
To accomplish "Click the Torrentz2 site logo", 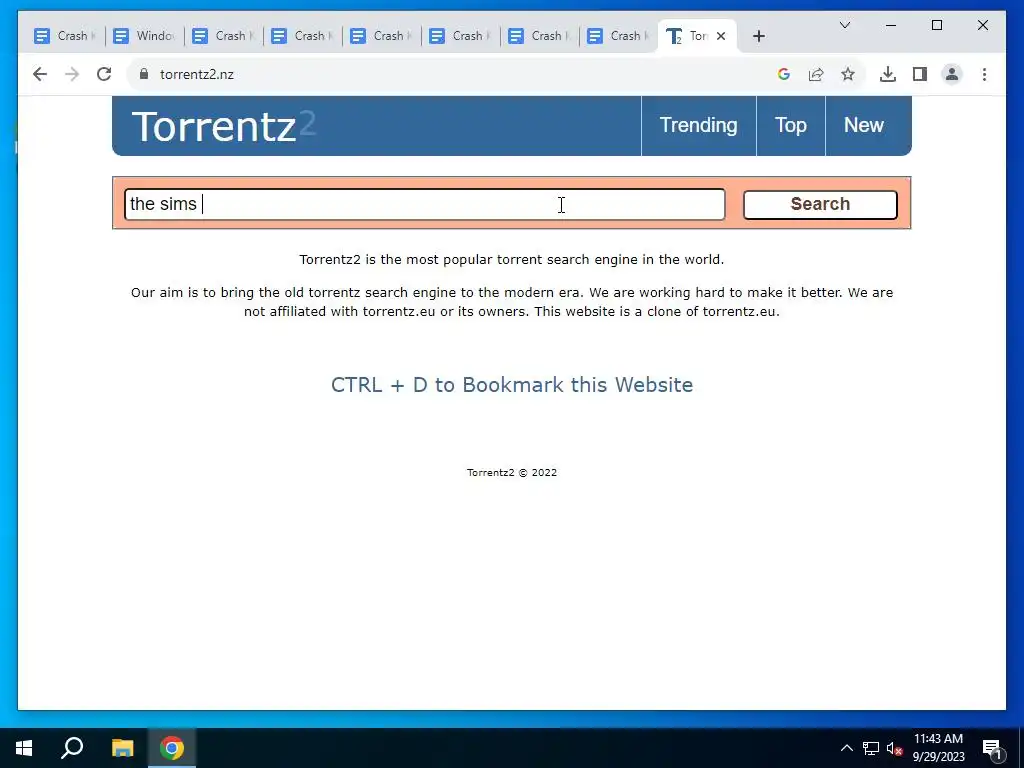I will [x=223, y=125].
